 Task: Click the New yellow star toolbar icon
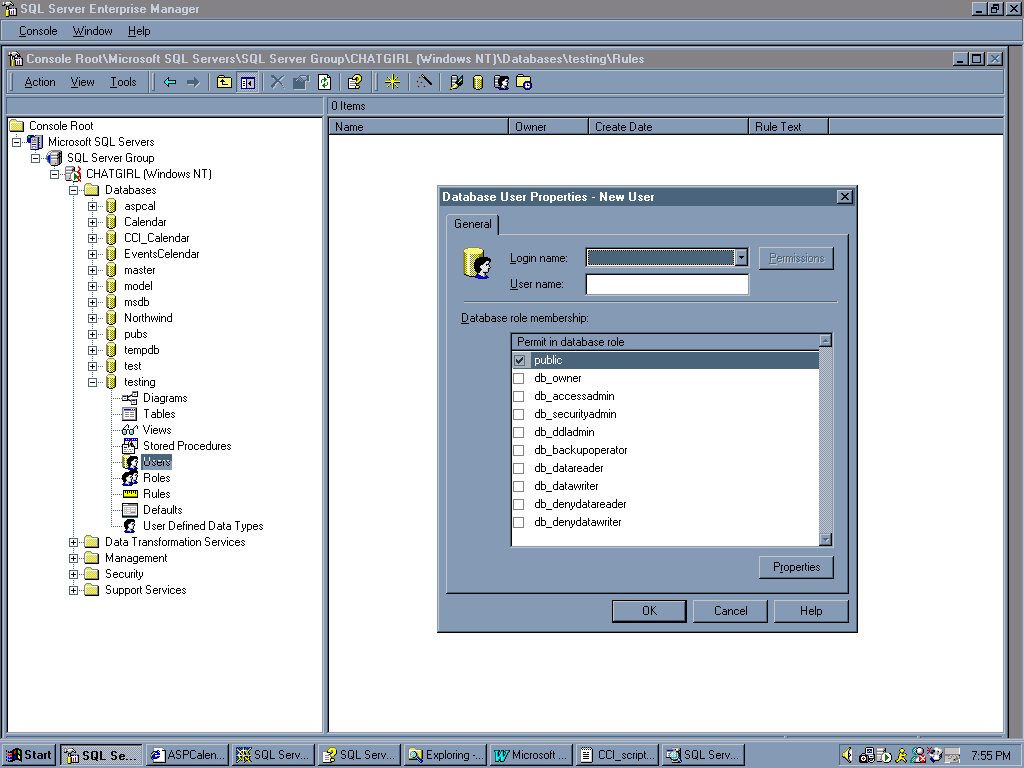click(392, 82)
